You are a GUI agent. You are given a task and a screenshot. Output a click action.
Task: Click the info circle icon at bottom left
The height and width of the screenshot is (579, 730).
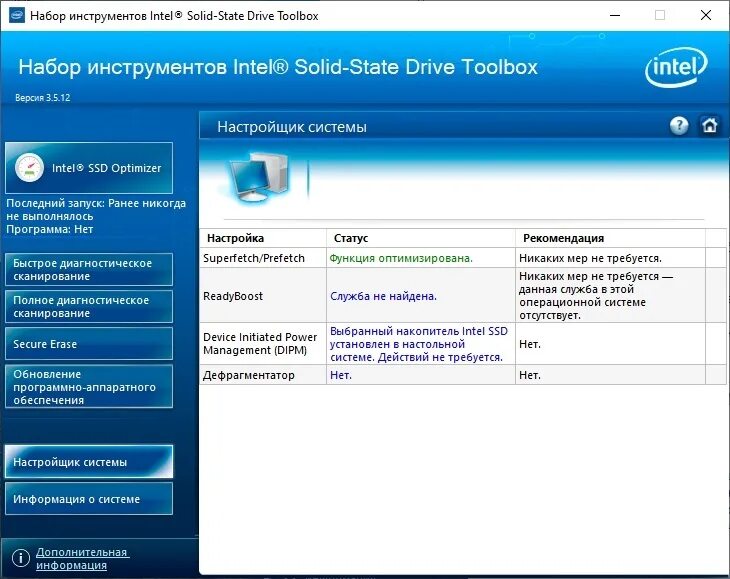[21, 558]
